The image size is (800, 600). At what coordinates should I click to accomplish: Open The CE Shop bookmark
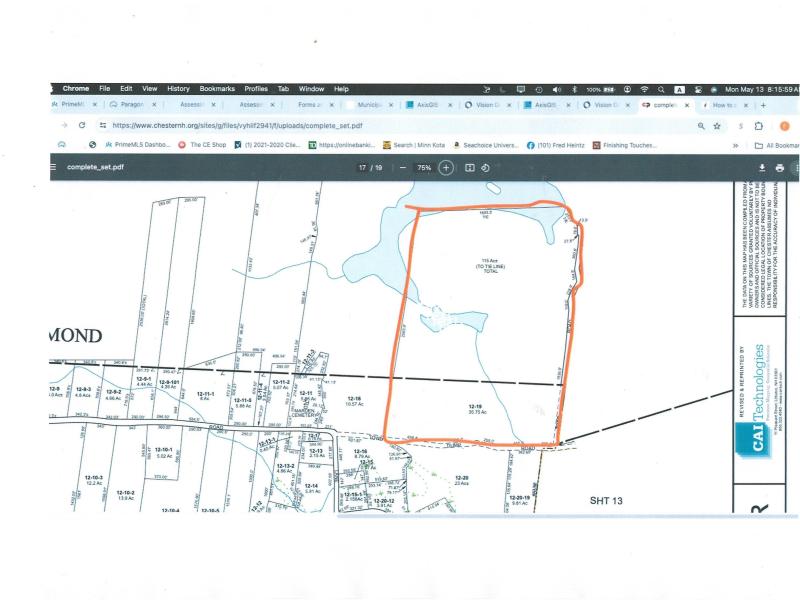pyautogui.click(x=203, y=145)
